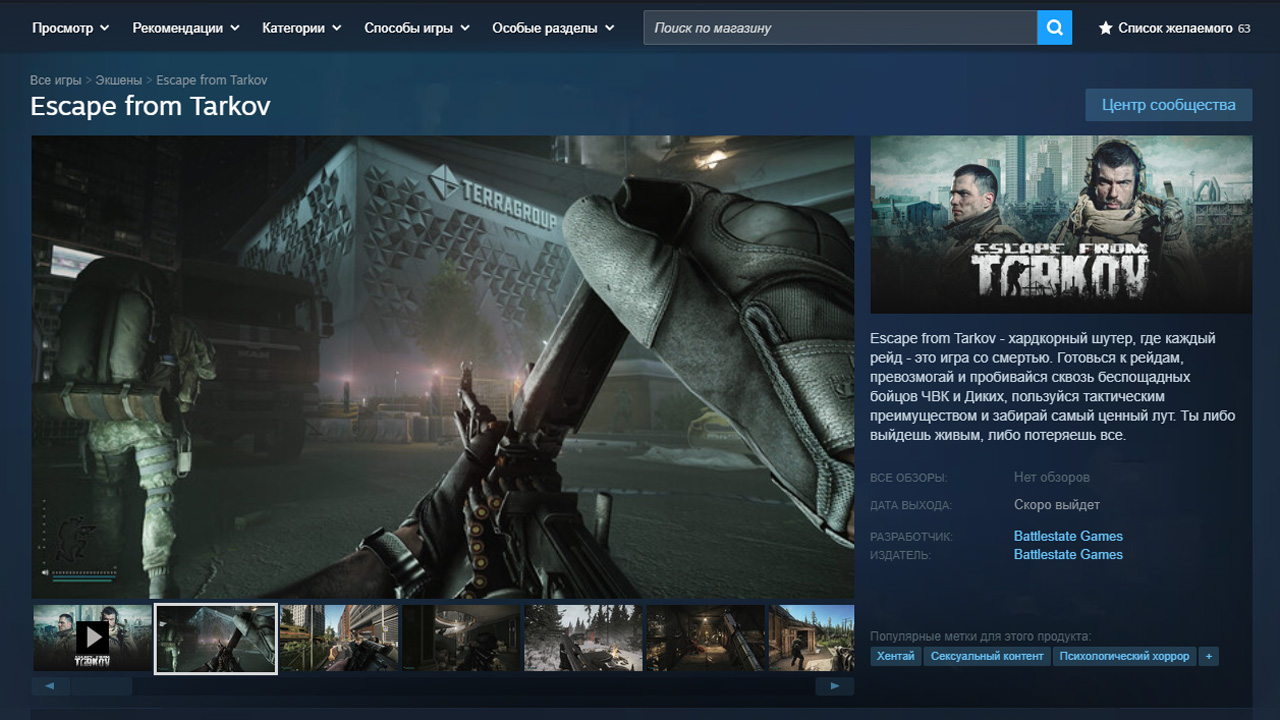Viewport: 1280px width, 720px height.
Task: Click the thumbnail strip scrollbar handle
Action: pyautogui.click(x=100, y=686)
